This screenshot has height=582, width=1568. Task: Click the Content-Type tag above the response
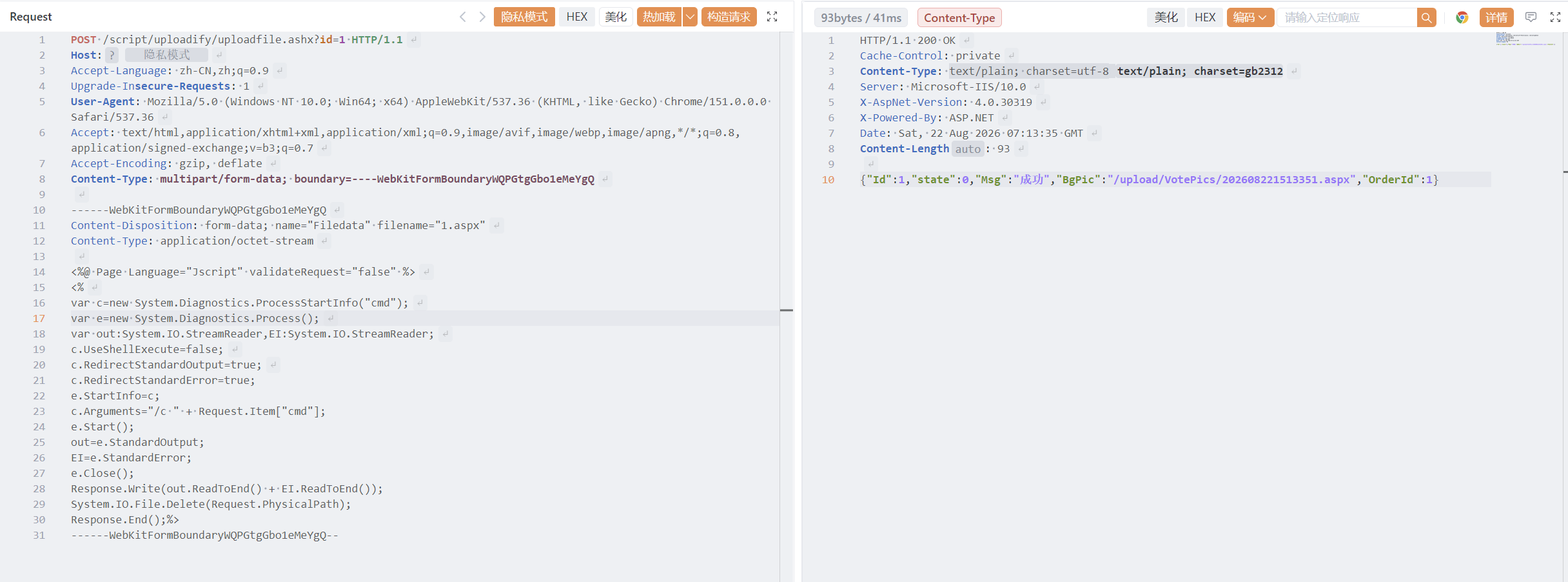click(x=959, y=17)
